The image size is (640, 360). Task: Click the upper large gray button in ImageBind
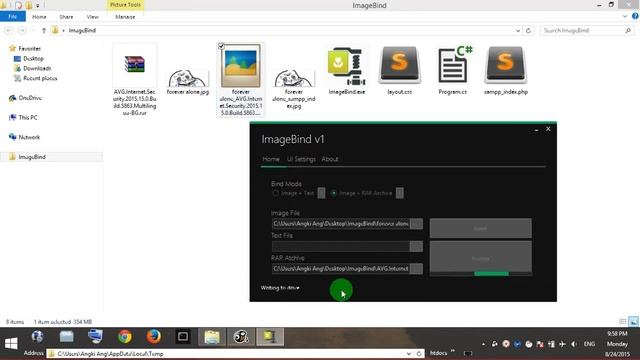point(480,228)
